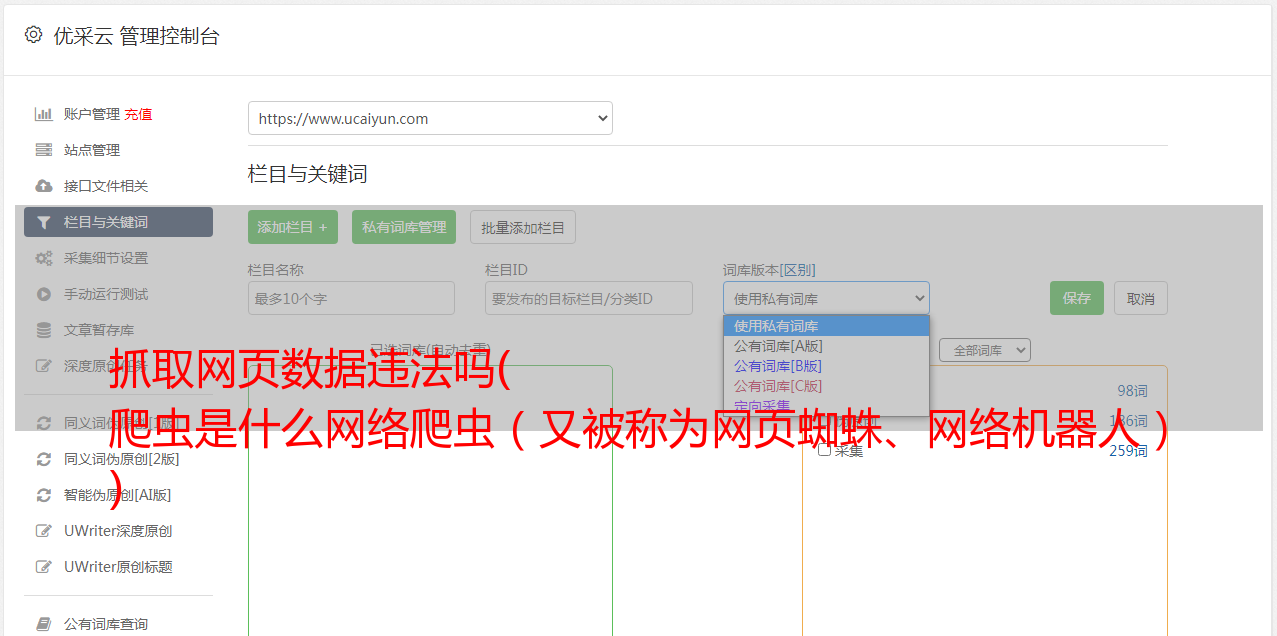Tick the 采集 checkbox in the word library list
This screenshot has height=636, width=1277.
[x=824, y=450]
